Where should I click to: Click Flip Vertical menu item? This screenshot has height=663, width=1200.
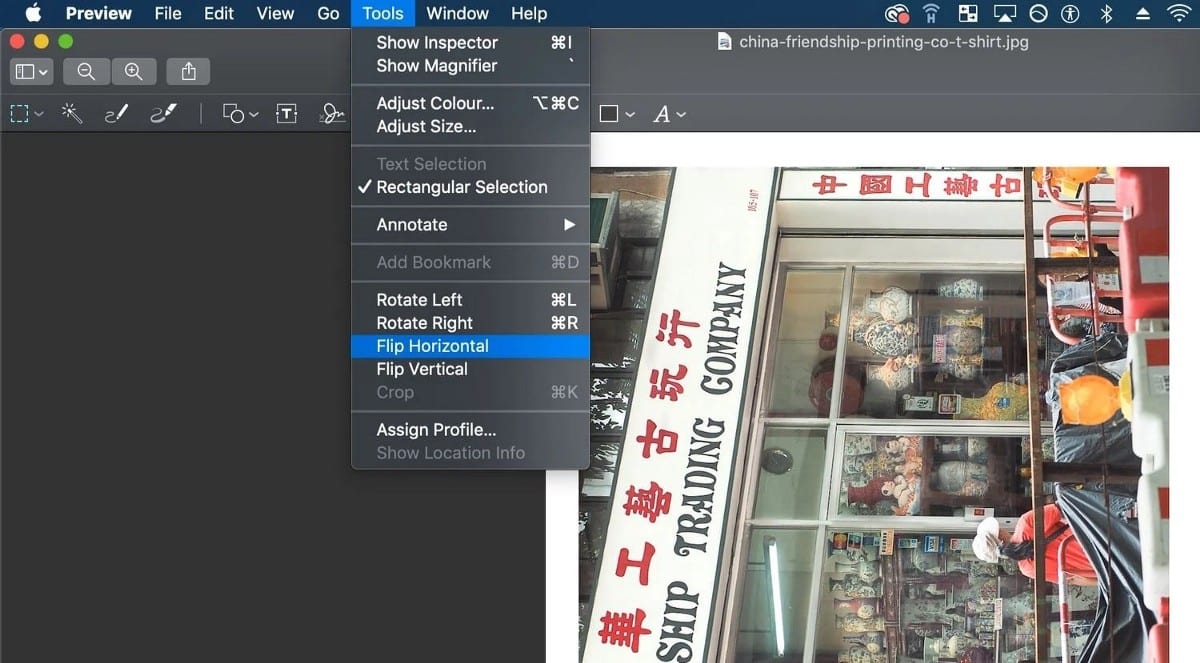(470, 369)
